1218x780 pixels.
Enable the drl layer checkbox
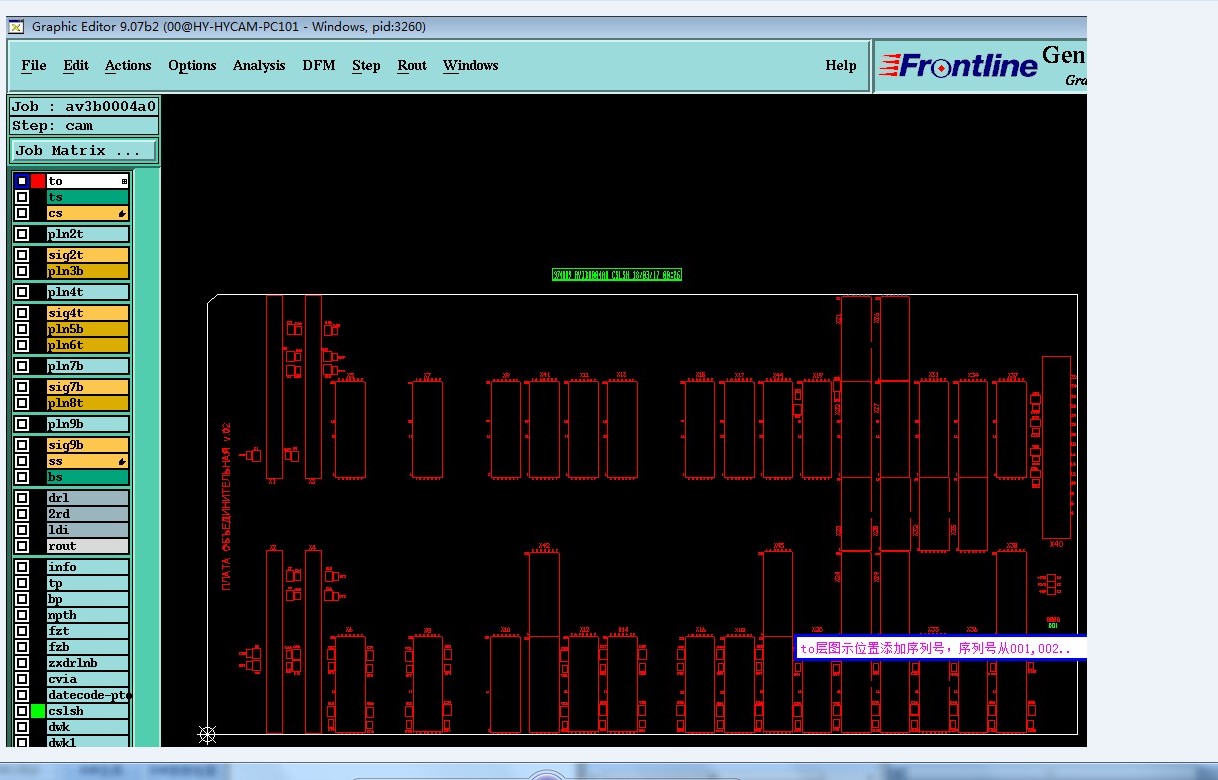pyautogui.click(x=22, y=498)
